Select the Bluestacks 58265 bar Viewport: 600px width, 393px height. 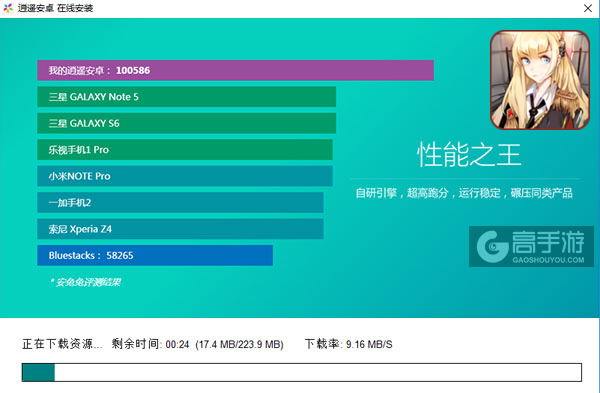(155, 255)
